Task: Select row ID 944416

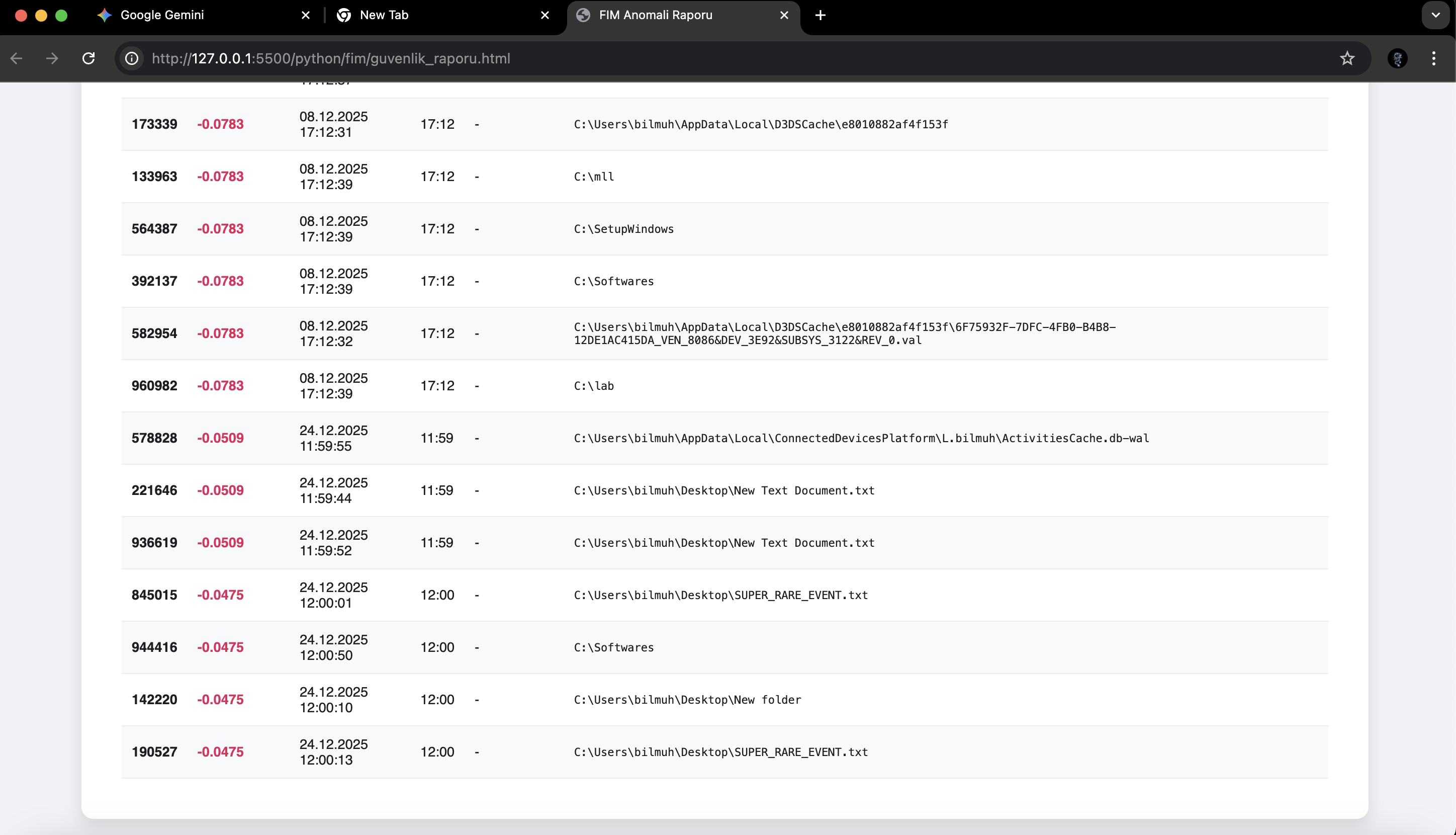Action: tap(154, 647)
